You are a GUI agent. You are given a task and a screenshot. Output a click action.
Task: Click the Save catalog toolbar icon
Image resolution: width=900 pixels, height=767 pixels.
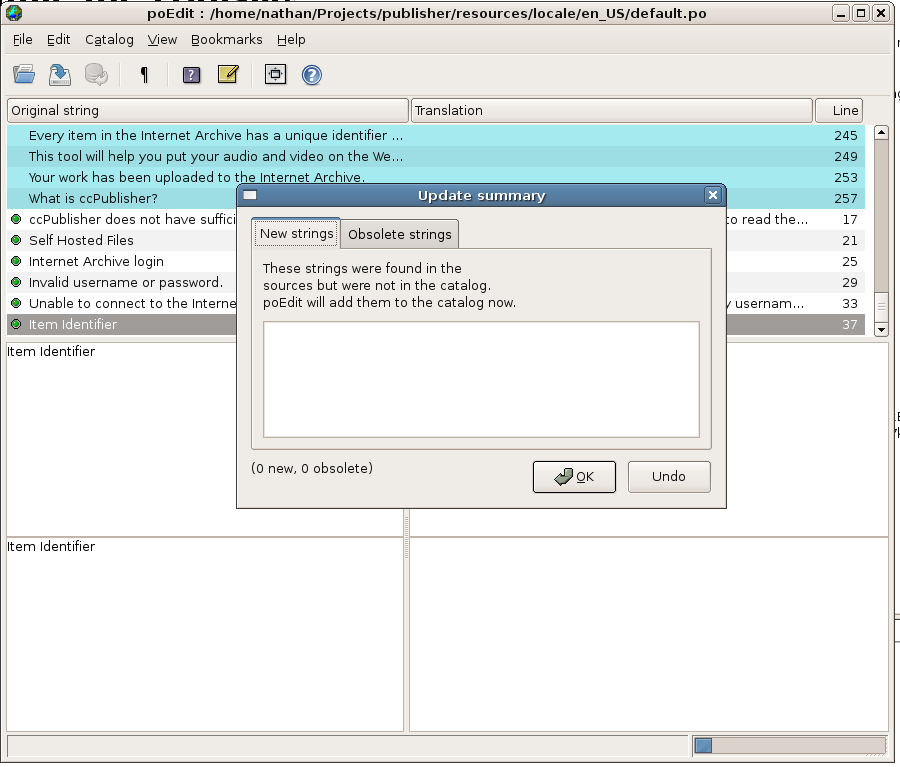point(60,75)
